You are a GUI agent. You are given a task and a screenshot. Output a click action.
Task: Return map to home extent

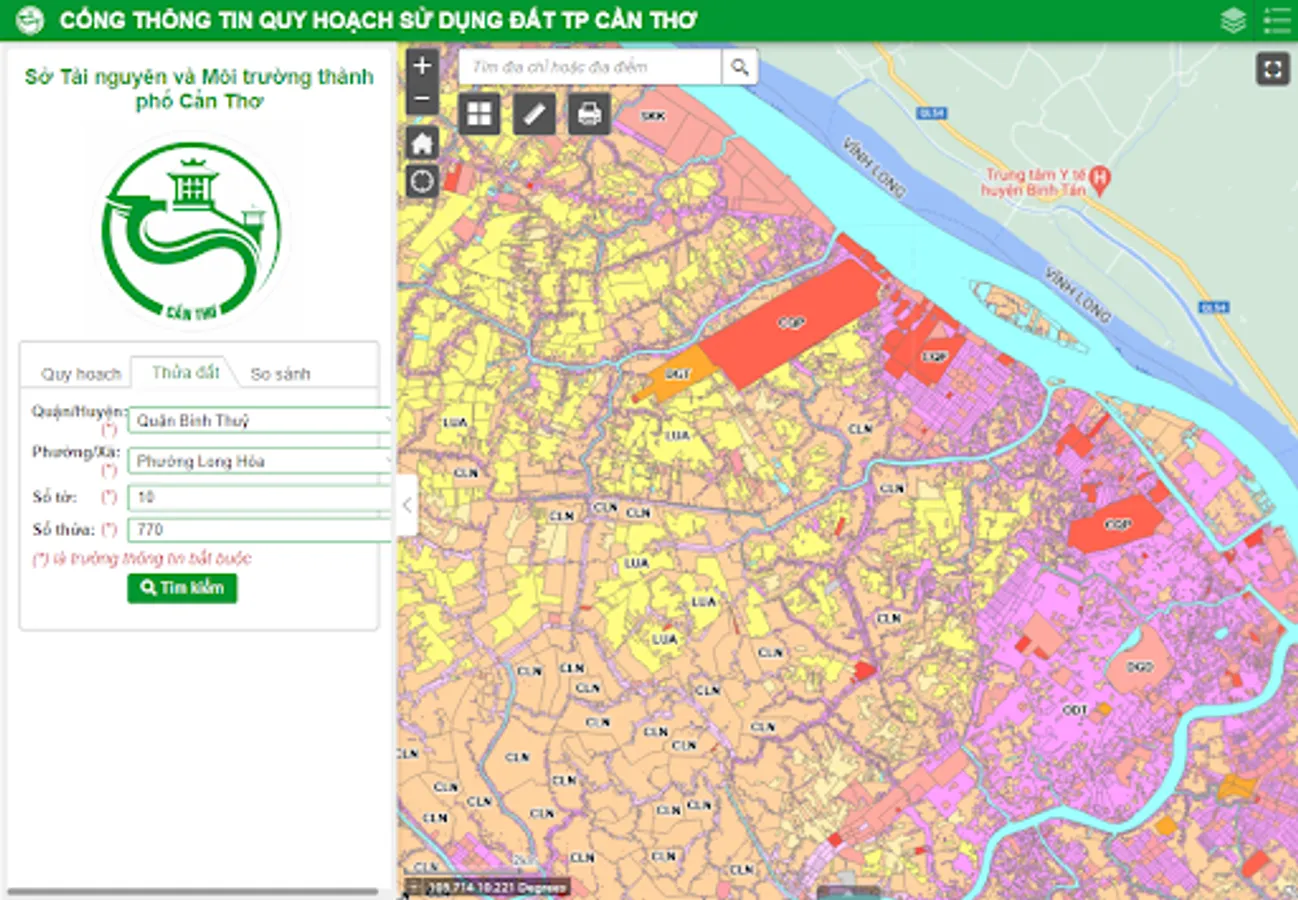click(x=422, y=143)
